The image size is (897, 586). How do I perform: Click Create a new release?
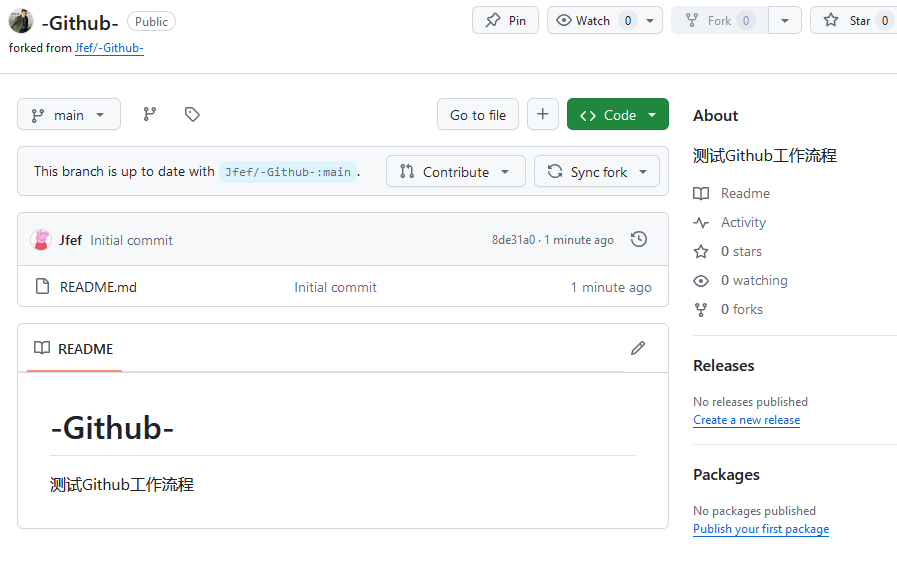pos(747,420)
